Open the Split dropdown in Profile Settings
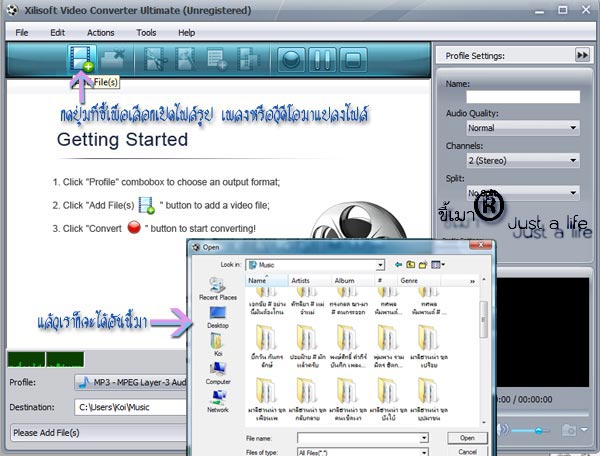 (523, 193)
